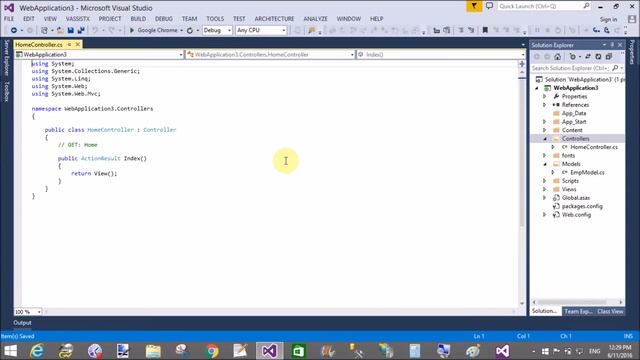640x360 pixels.
Task: Open File Explorer from the taskbar
Action: (153, 351)
